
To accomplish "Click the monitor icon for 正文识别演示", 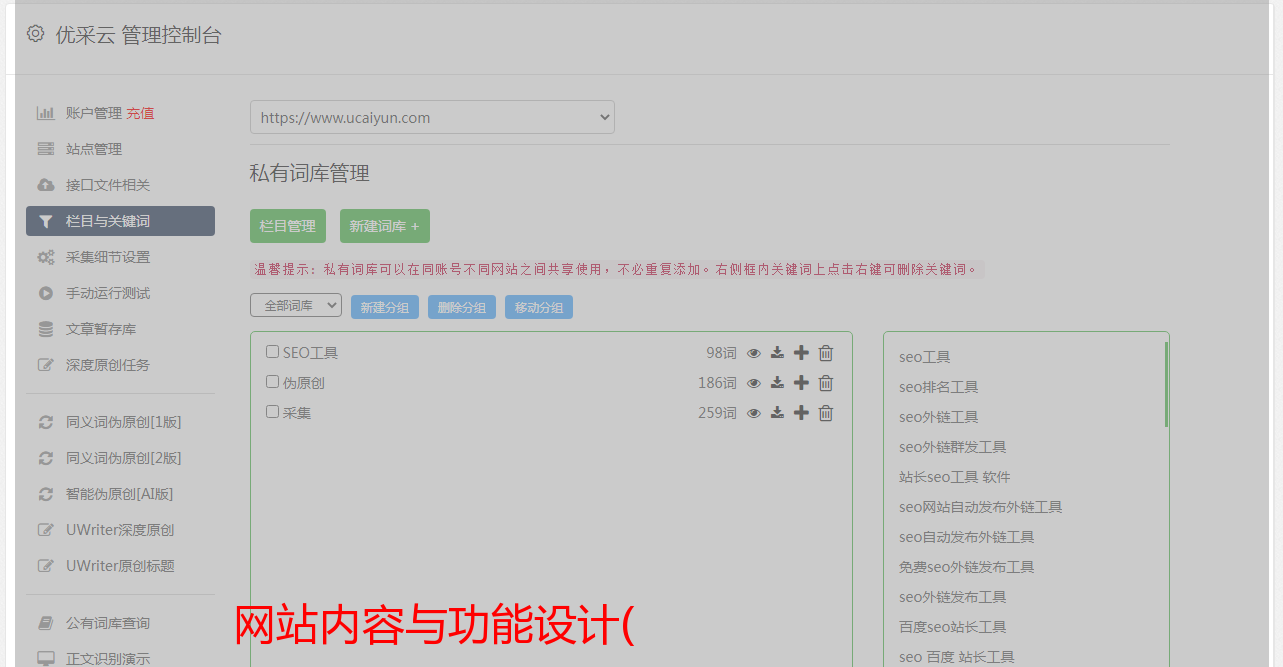I will pyautogui.click(x=45, y=659).
